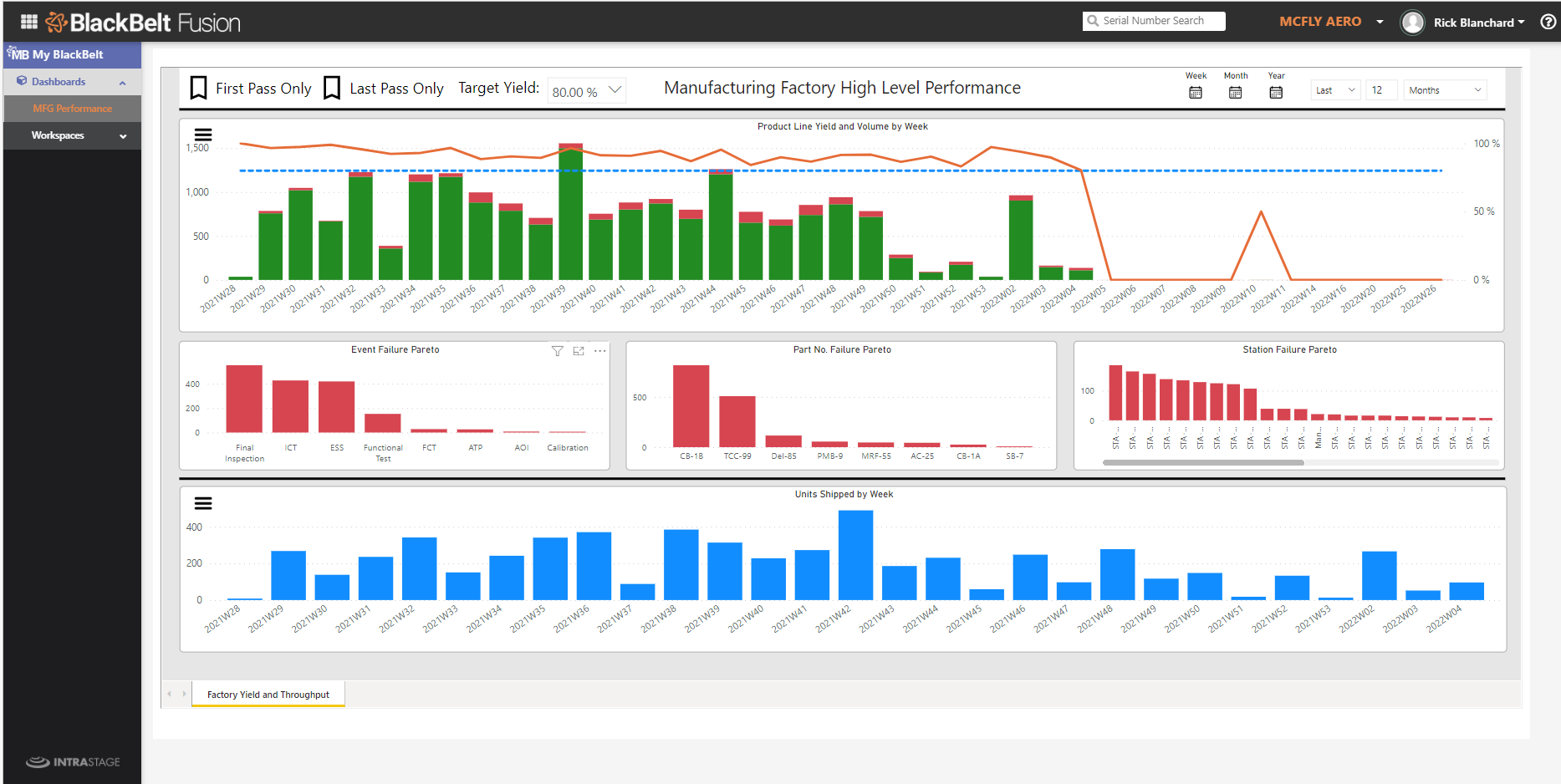Expand the Target Yield 80.00 % dropdown
The width and height of the screenshot is (1561, 784).
point(615,90)
